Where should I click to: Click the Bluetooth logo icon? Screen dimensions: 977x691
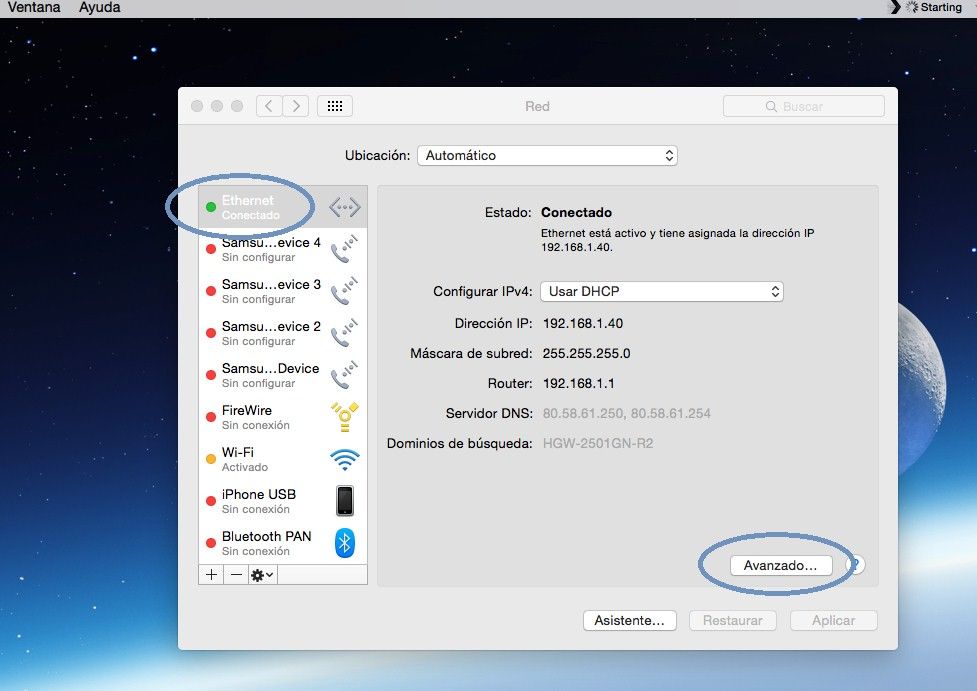tap(345, 543)
